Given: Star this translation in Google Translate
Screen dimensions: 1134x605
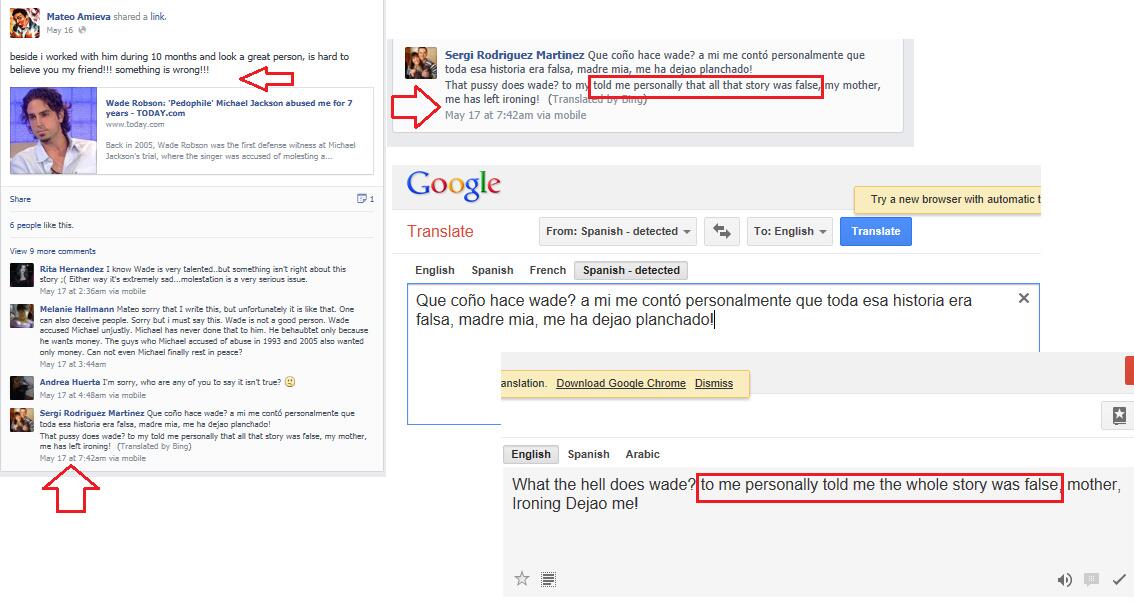Looking at the screenshot, I should [521, 578].
